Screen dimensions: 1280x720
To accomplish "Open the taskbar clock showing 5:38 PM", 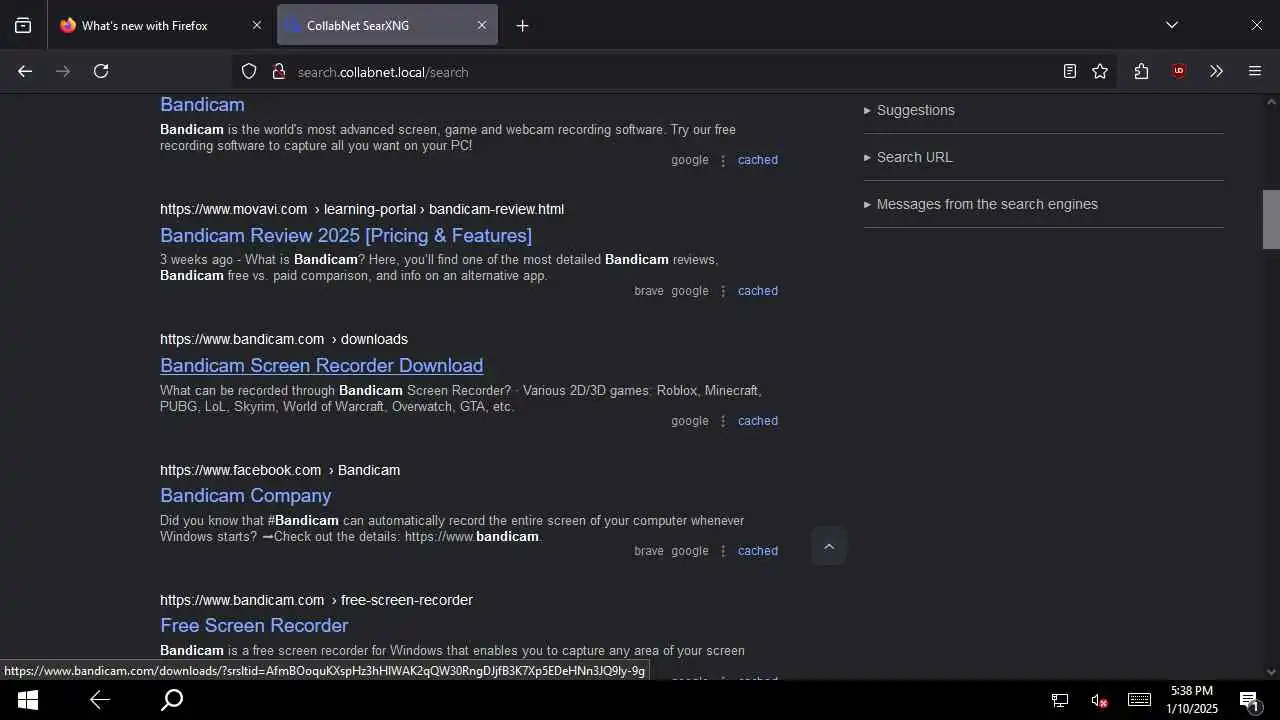I will [x=1192, y=700].
